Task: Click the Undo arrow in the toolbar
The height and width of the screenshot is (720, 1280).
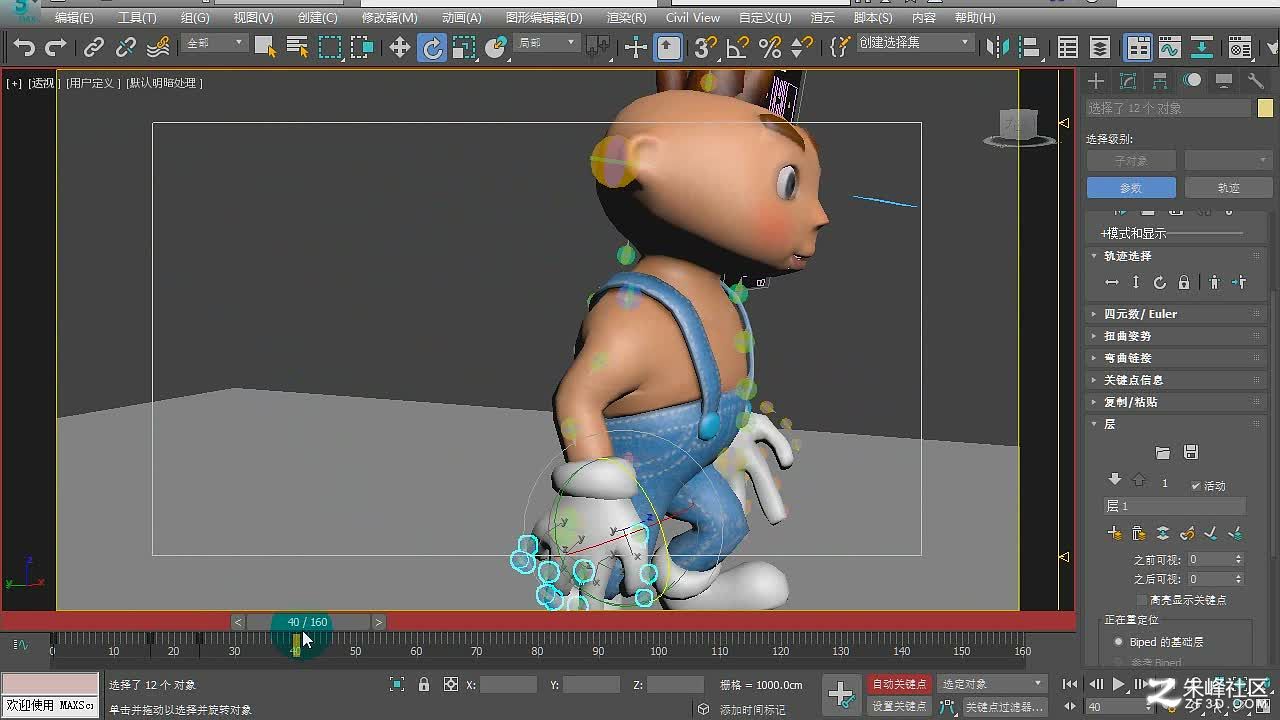Action: point(24,47)
